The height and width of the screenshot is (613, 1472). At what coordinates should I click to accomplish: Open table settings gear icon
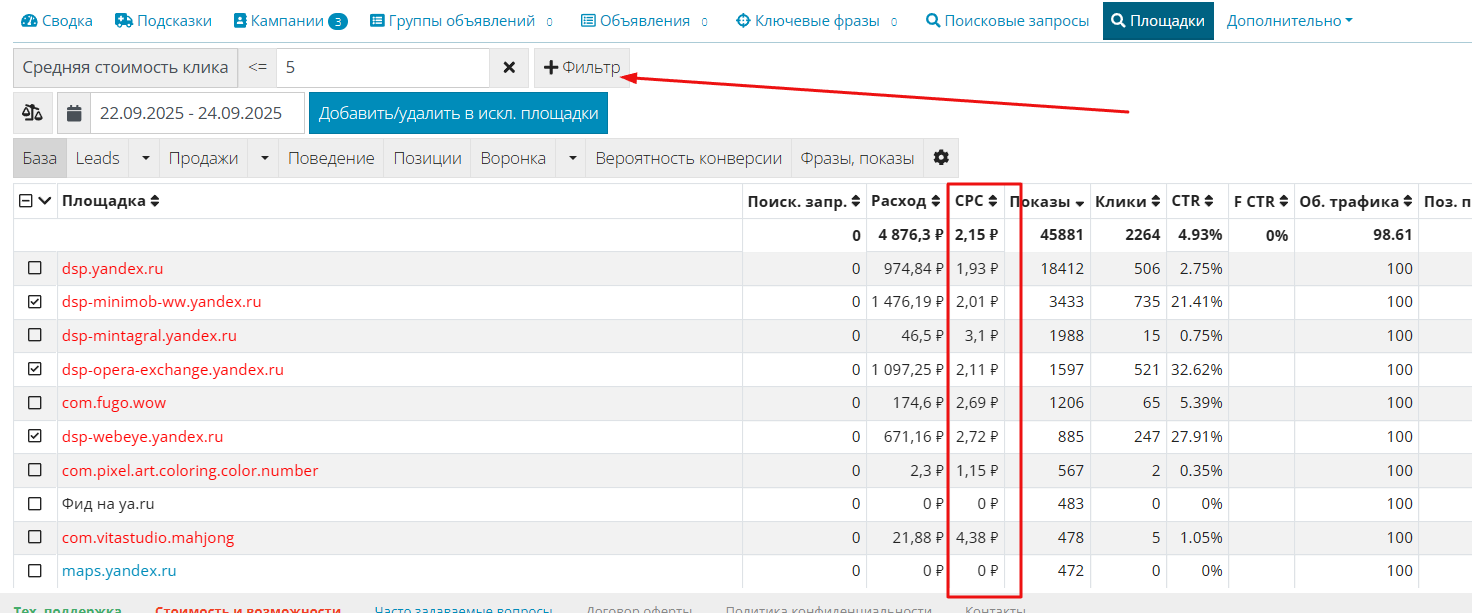(x=940, y=158)
